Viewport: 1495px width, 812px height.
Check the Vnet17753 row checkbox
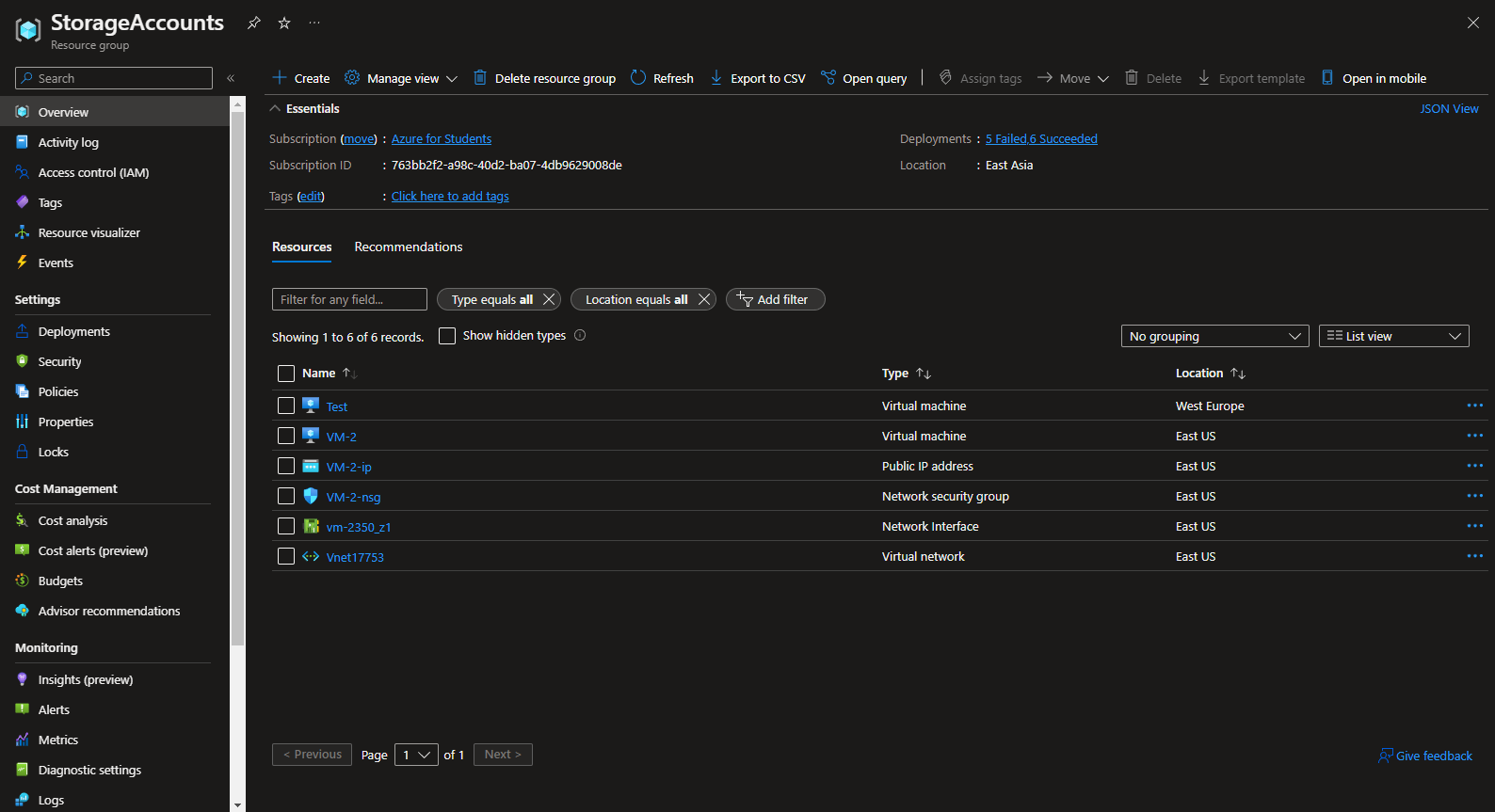click(x=286, y=556)
